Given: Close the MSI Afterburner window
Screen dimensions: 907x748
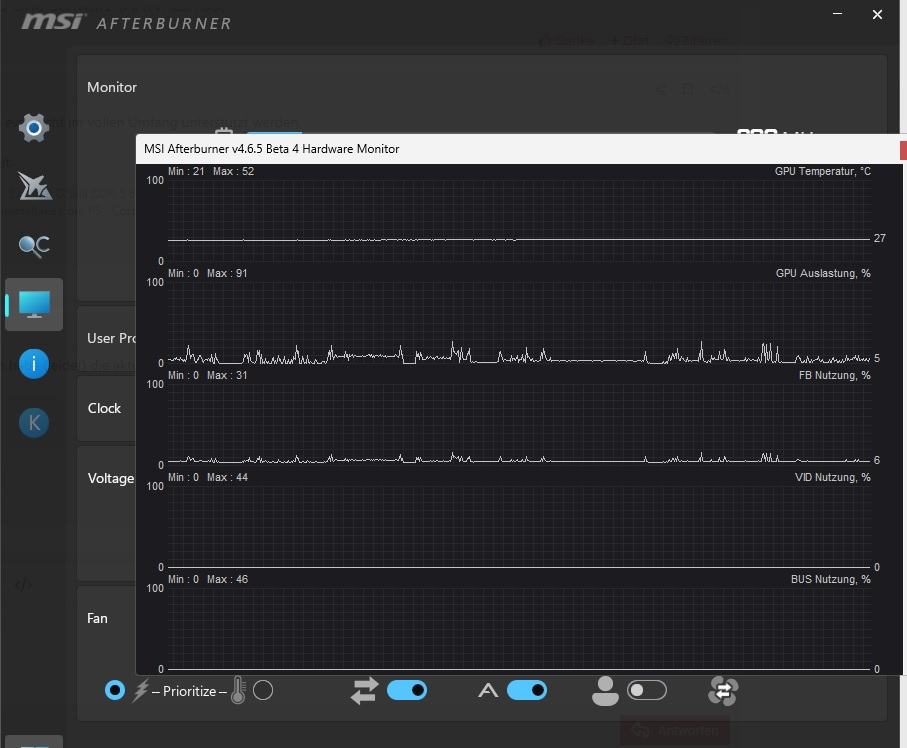Looking at the screenshot, I should [x=877, y=14].
